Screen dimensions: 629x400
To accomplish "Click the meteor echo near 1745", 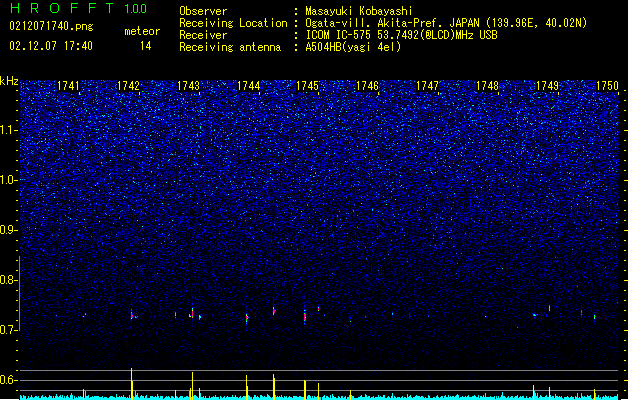I will [305, 317].
